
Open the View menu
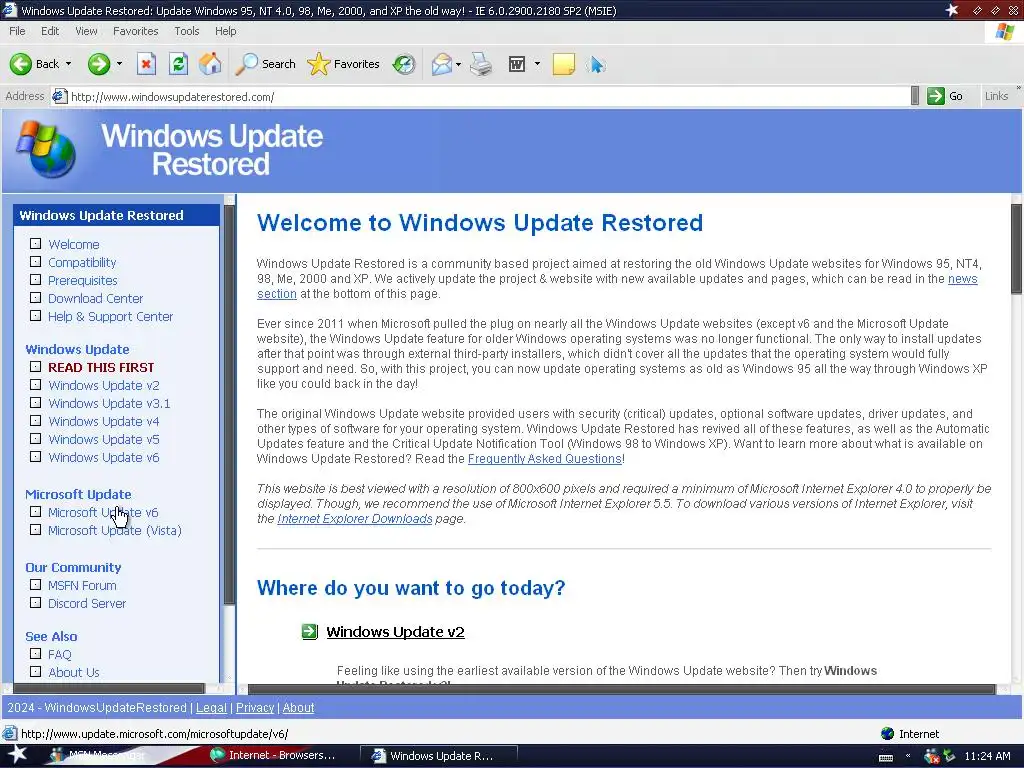point(86,31)
